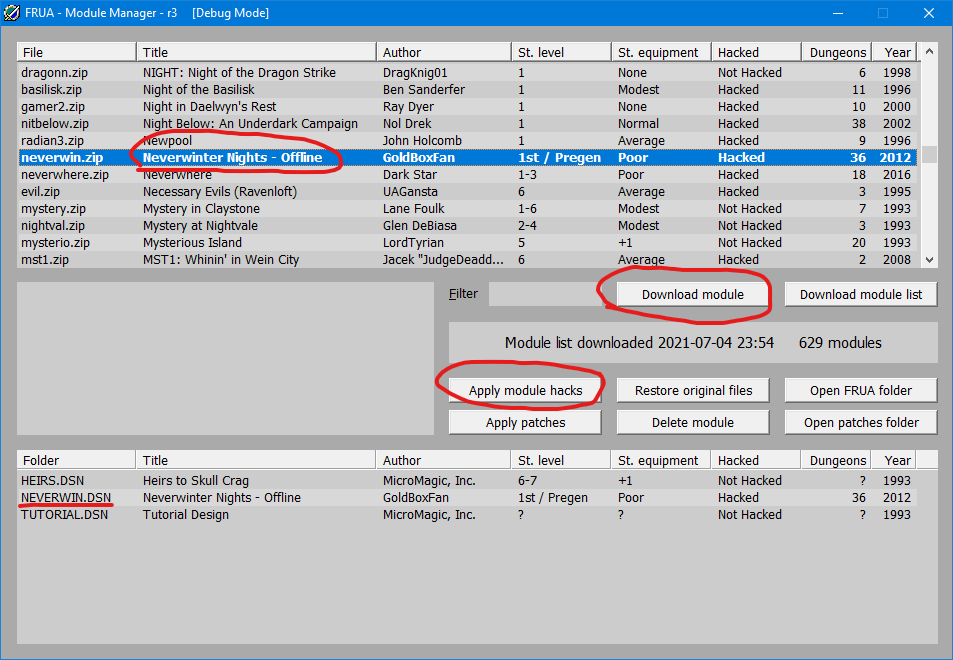Select the dragonn.zip row
Viewport: 953px width, 660px height.
pyautogui.click(x=467, y=72)
